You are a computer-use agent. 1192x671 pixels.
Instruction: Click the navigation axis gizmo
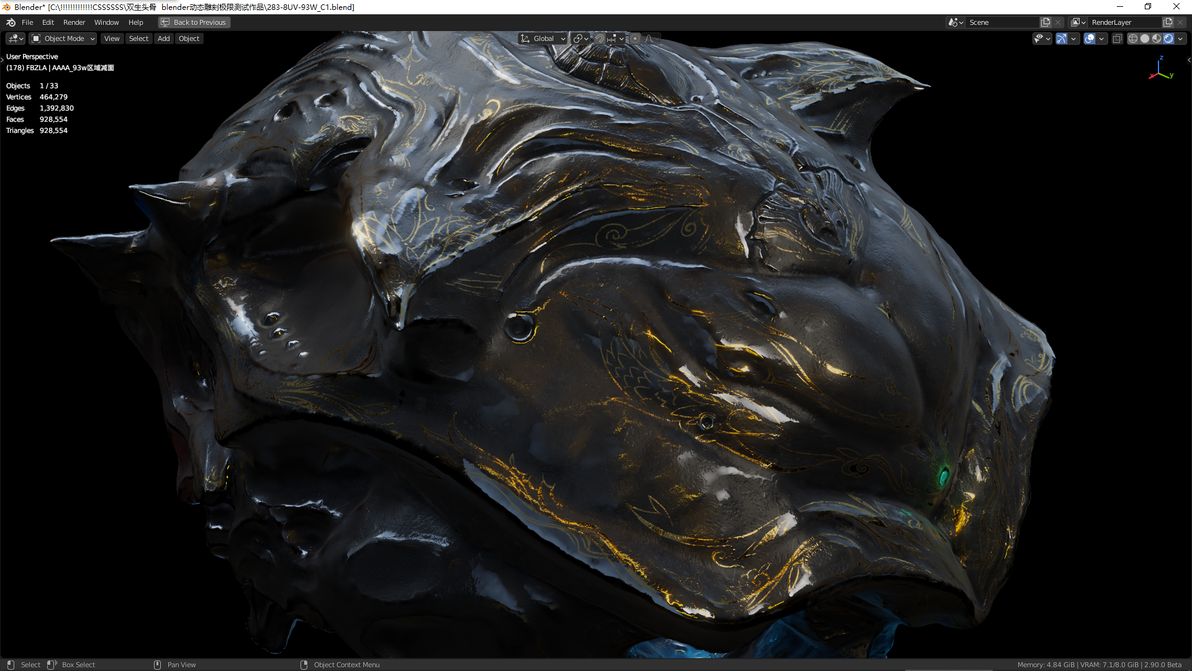click(x=1160, y=68)
